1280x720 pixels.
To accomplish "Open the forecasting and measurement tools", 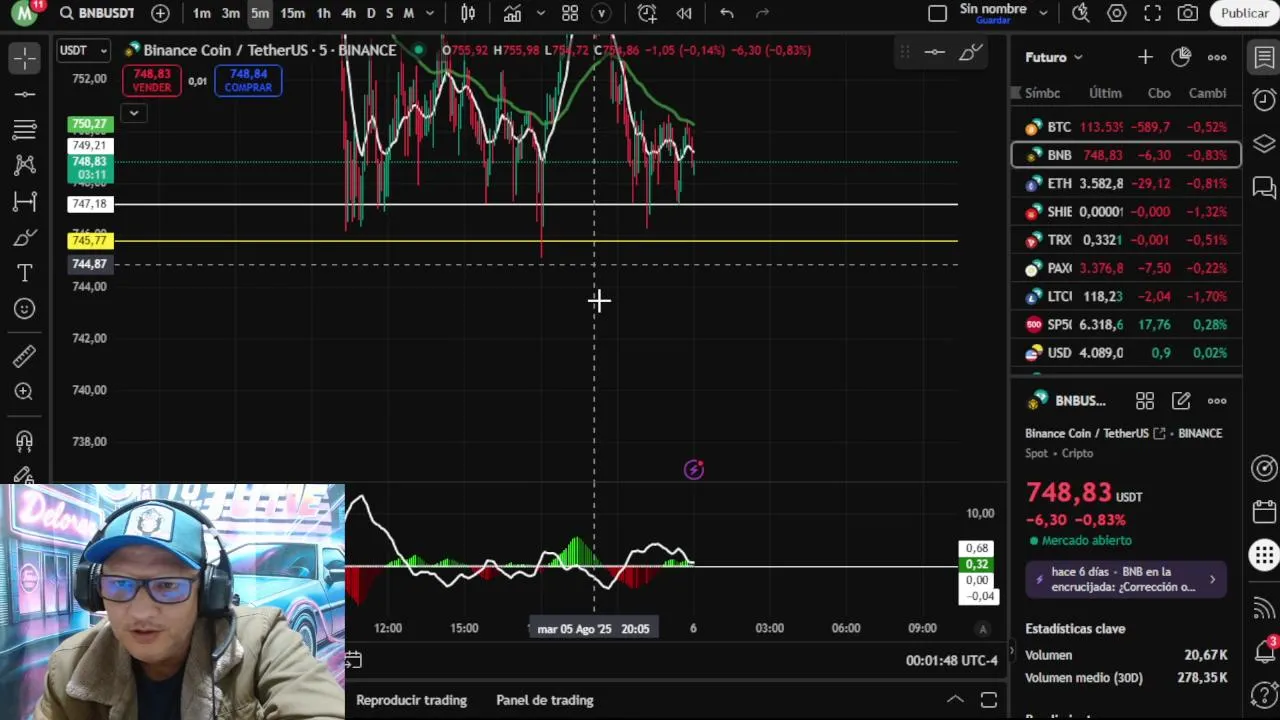I will tap(25, 201).
